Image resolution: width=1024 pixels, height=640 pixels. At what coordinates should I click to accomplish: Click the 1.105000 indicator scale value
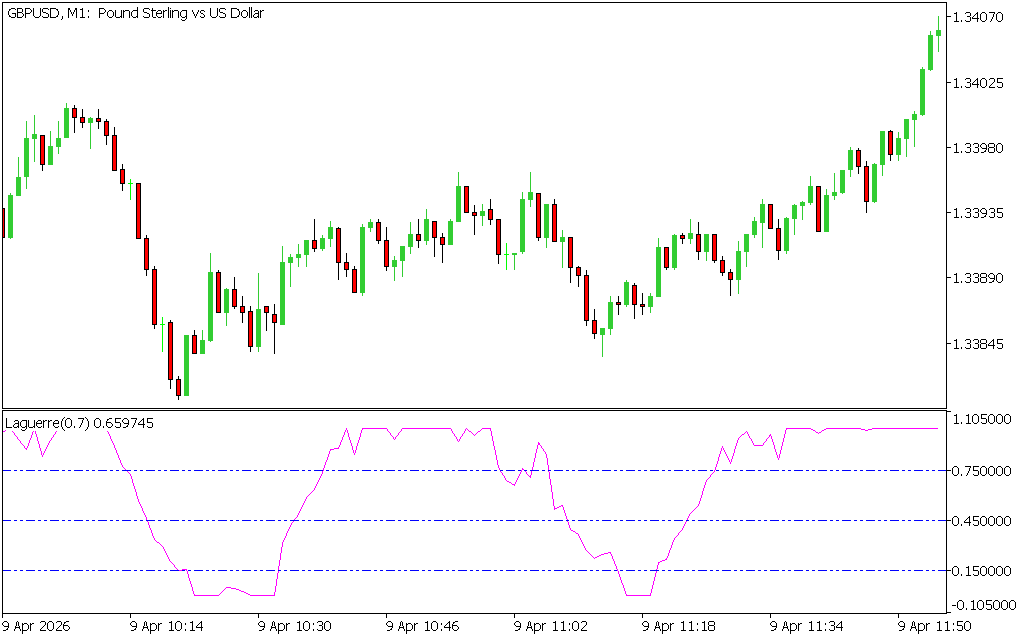[982, 420]
